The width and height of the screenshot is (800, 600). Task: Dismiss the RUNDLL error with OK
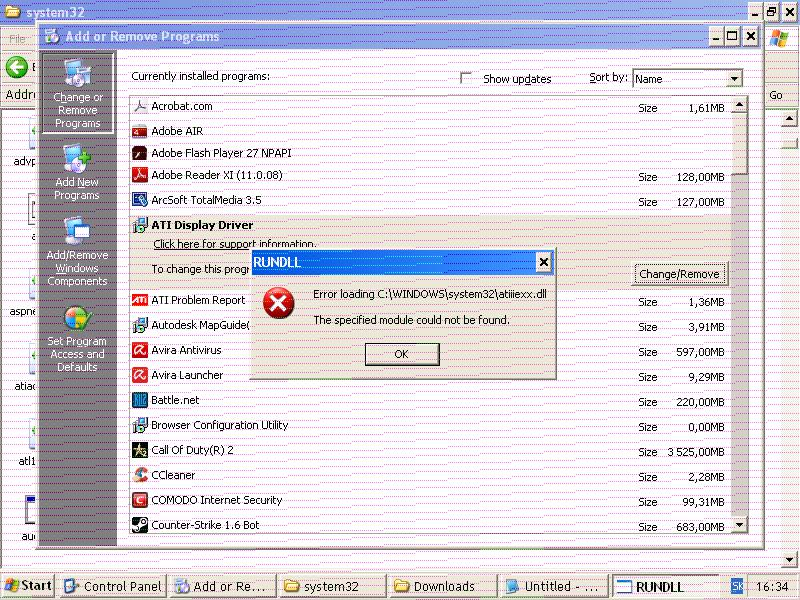401,353
